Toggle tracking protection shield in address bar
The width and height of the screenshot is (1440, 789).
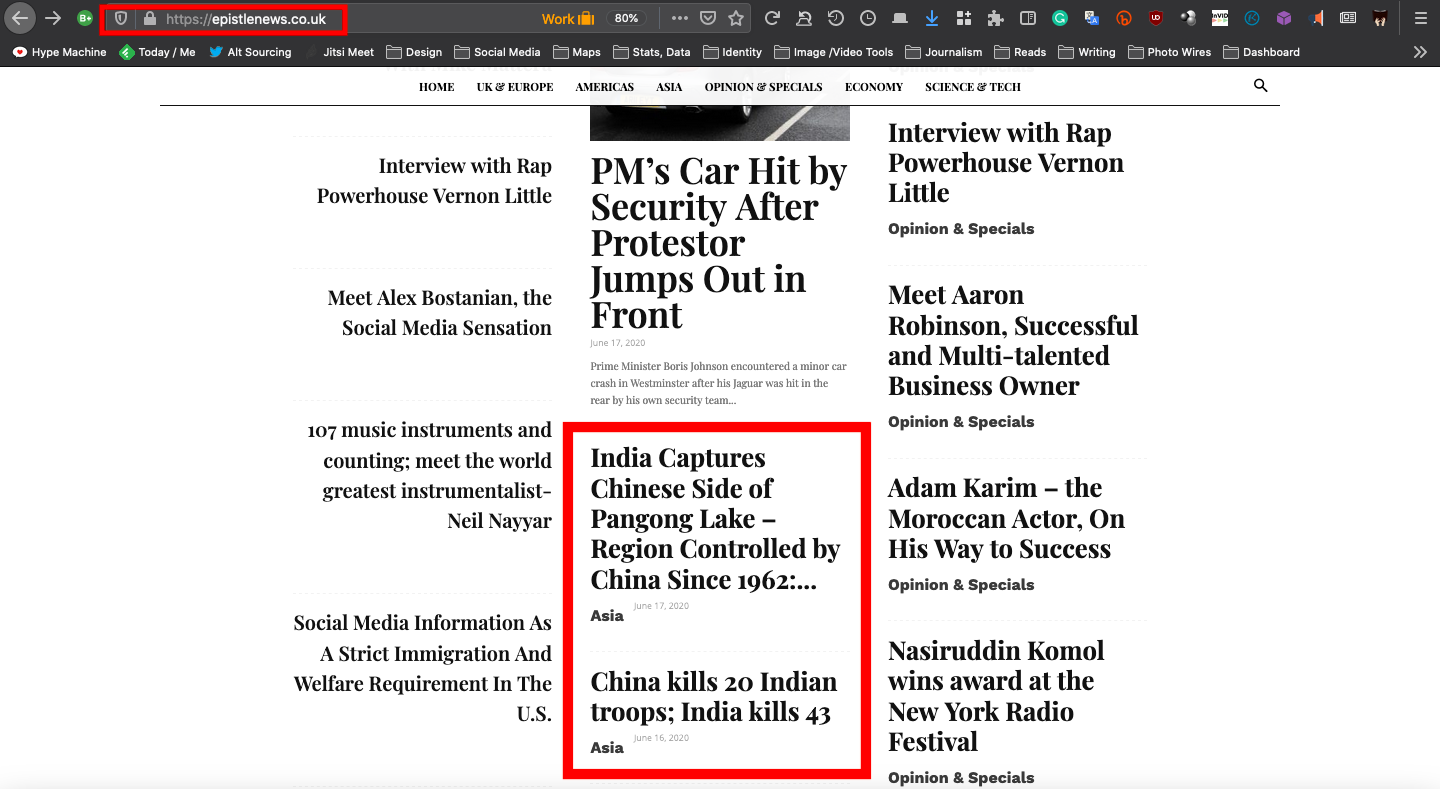121,18
